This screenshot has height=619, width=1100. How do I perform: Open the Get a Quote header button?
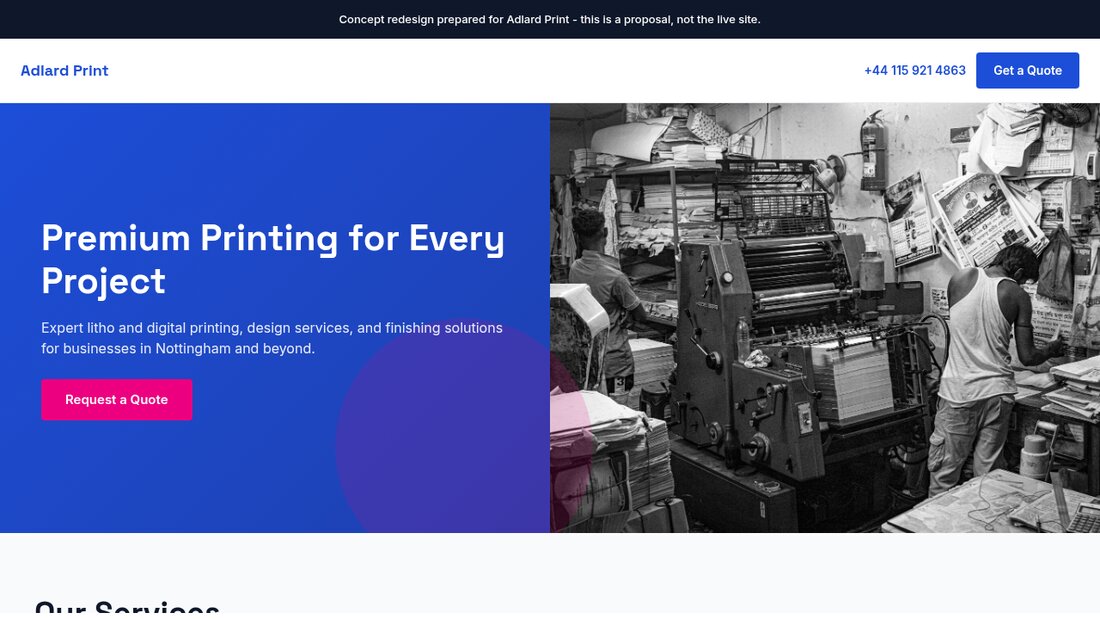[x=1027, y=70]
